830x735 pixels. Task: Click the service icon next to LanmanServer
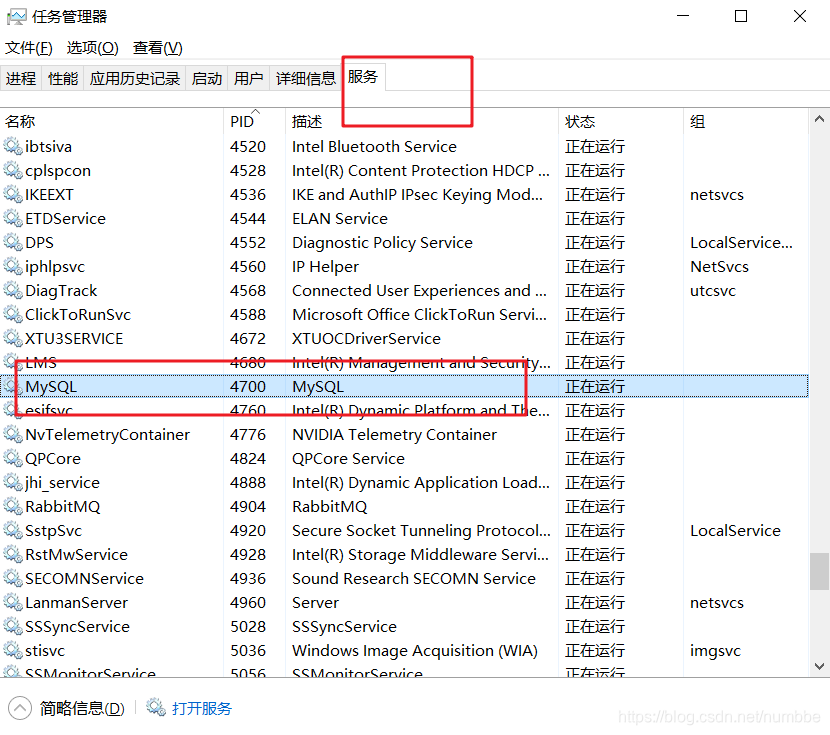(x=13, y=602)
